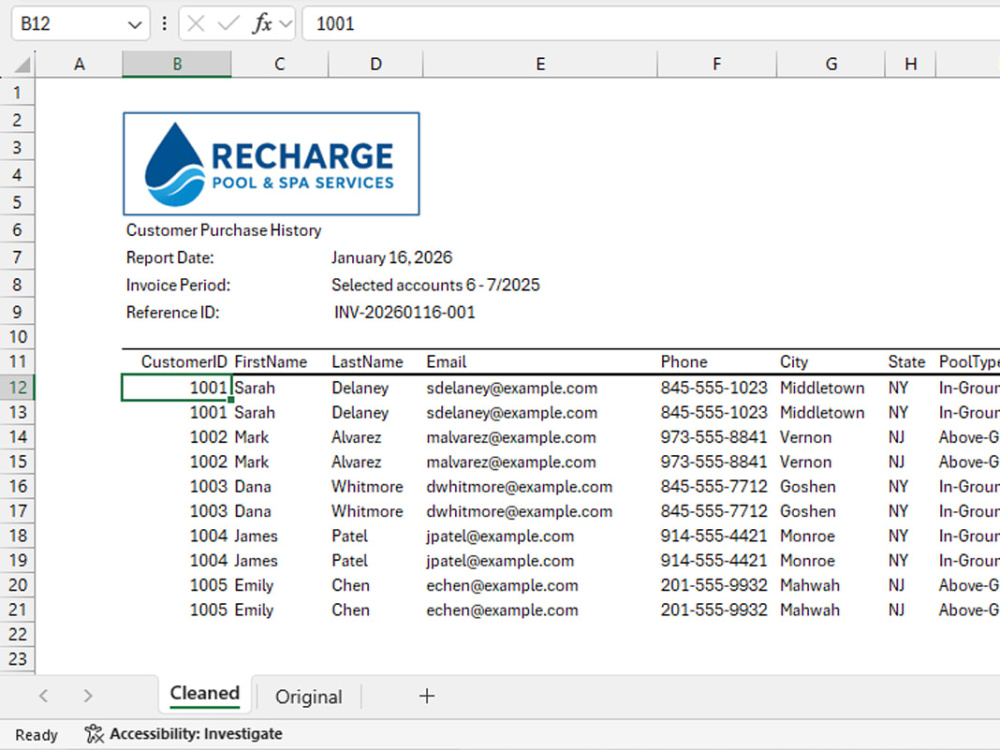Select 'Selected accounts 6 - 7/2025' cell

[436, 285]
